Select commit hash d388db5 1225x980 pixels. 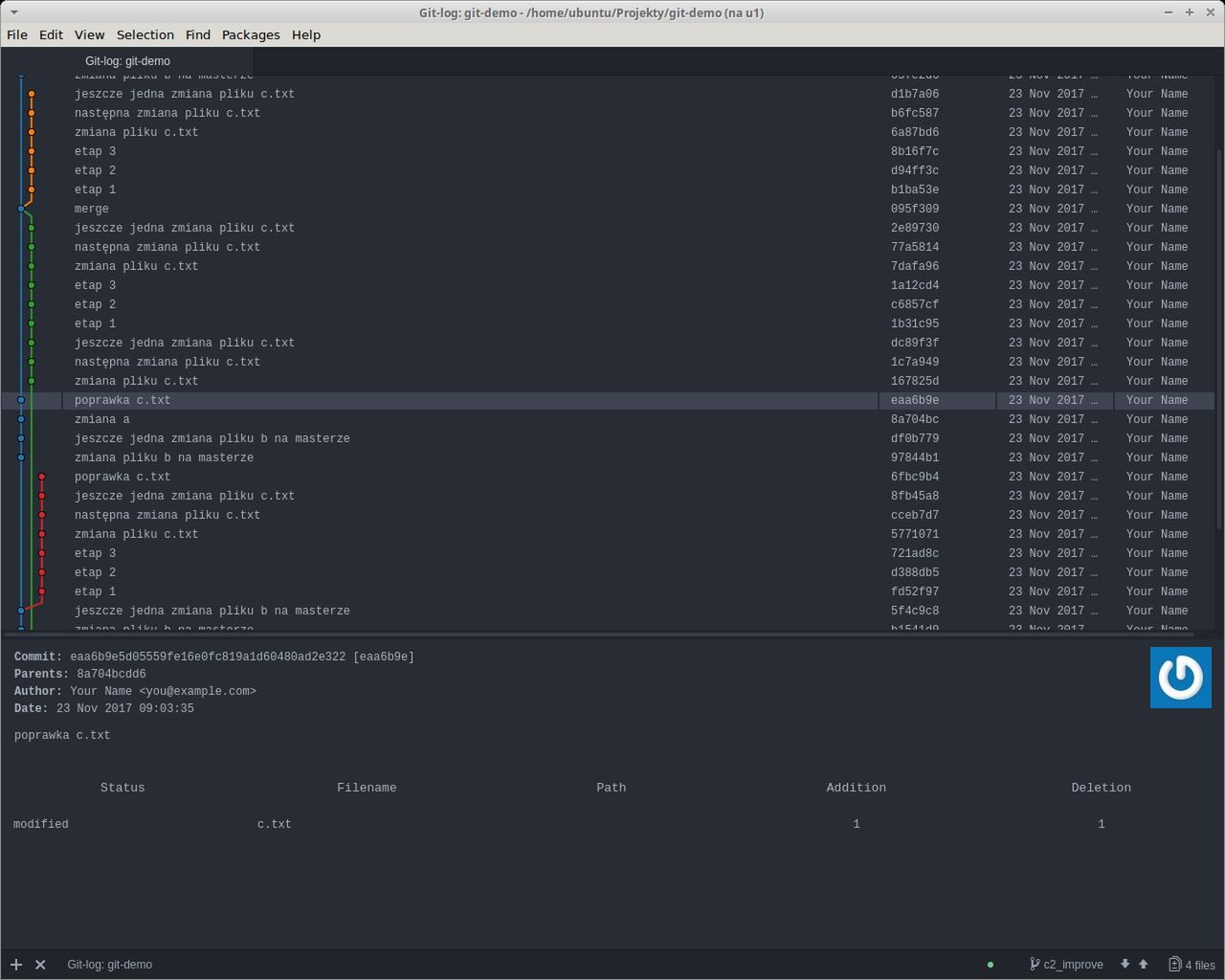pyautogui.click(x=915, y=572)
